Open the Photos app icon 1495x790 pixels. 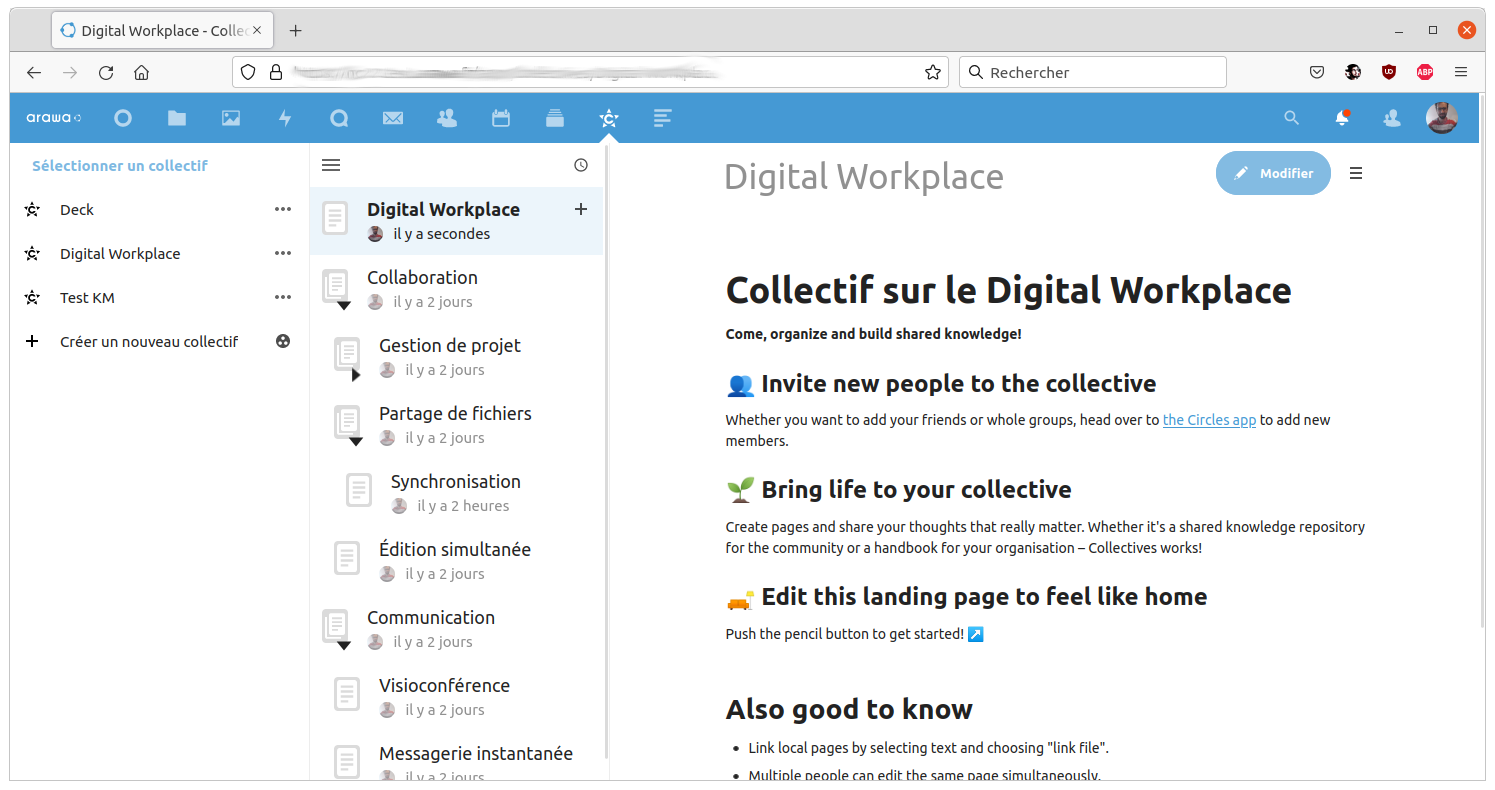tap(231, 118)
